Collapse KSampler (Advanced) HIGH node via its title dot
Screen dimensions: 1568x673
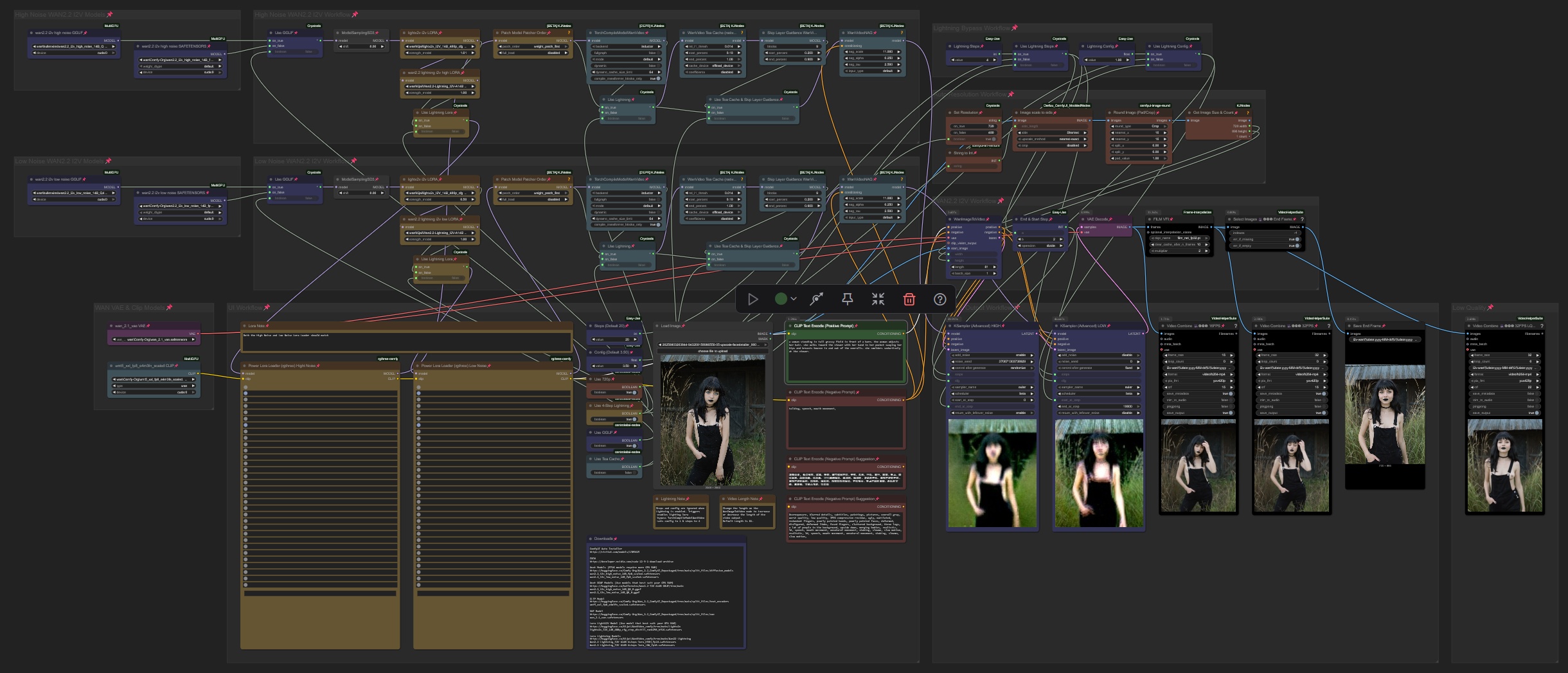pyautogui.click(x=950, y=326)
